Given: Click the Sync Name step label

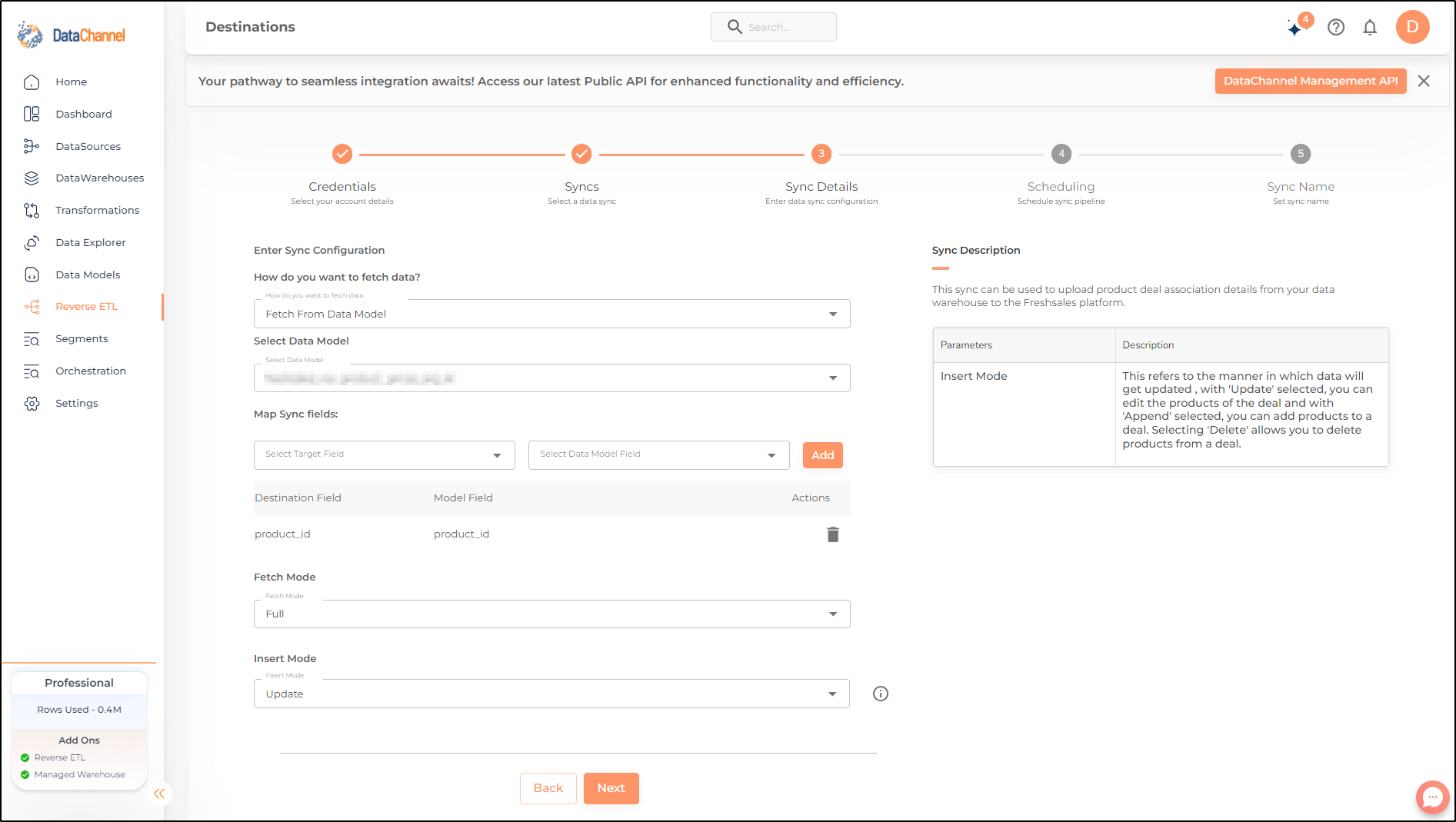Looking at the screenshot, I should coord(1301,187).
